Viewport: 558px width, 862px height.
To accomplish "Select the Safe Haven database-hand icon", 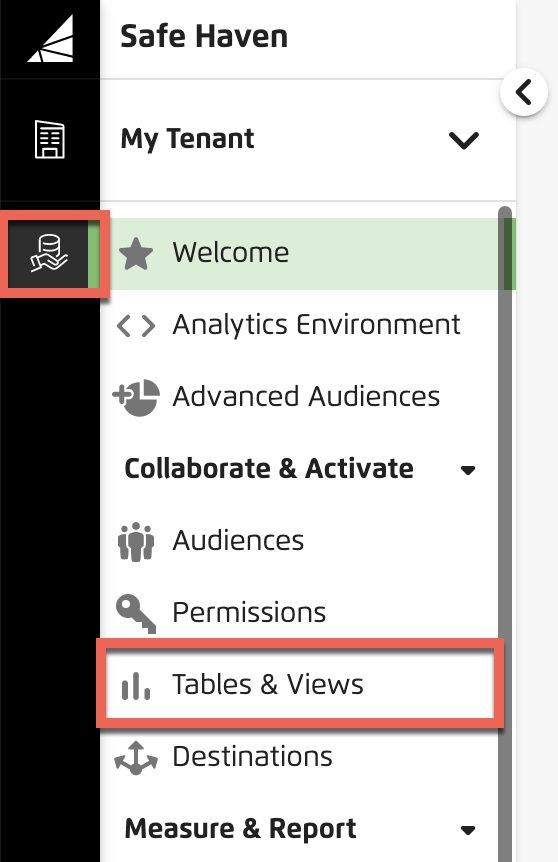I will [x=49, y=253].
